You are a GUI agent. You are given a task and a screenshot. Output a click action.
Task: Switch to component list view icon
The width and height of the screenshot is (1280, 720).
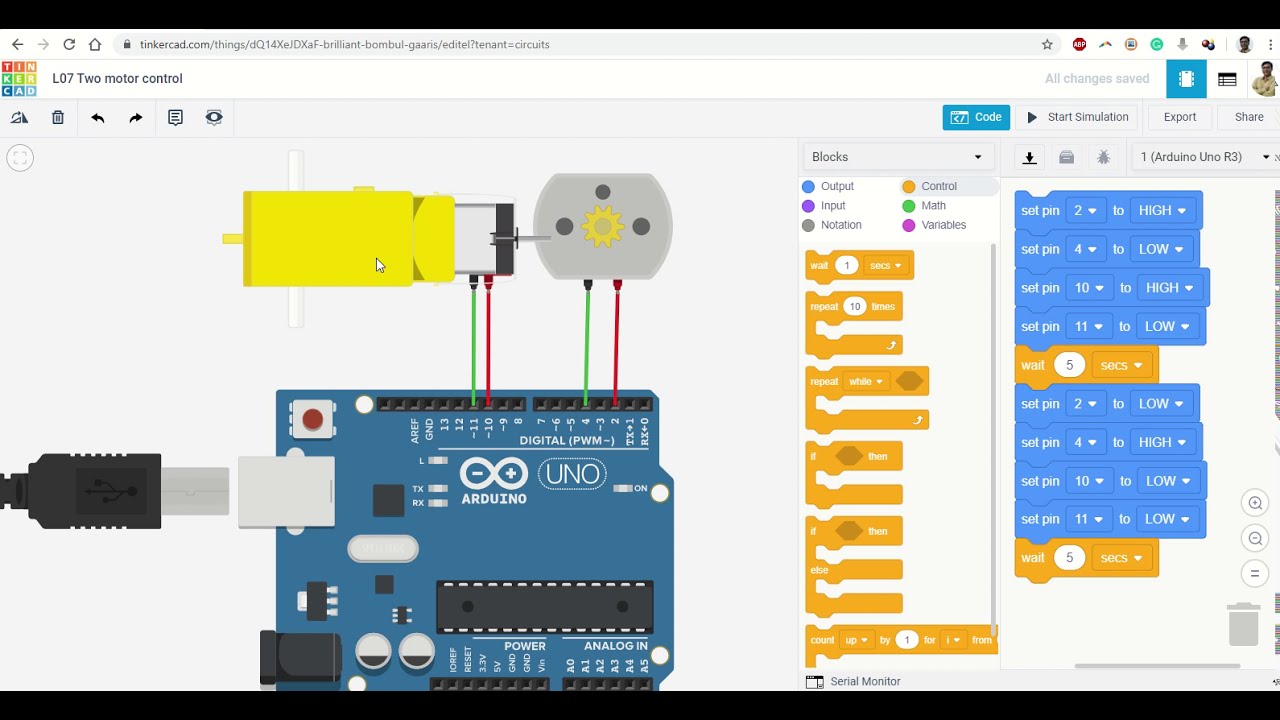1227,79
